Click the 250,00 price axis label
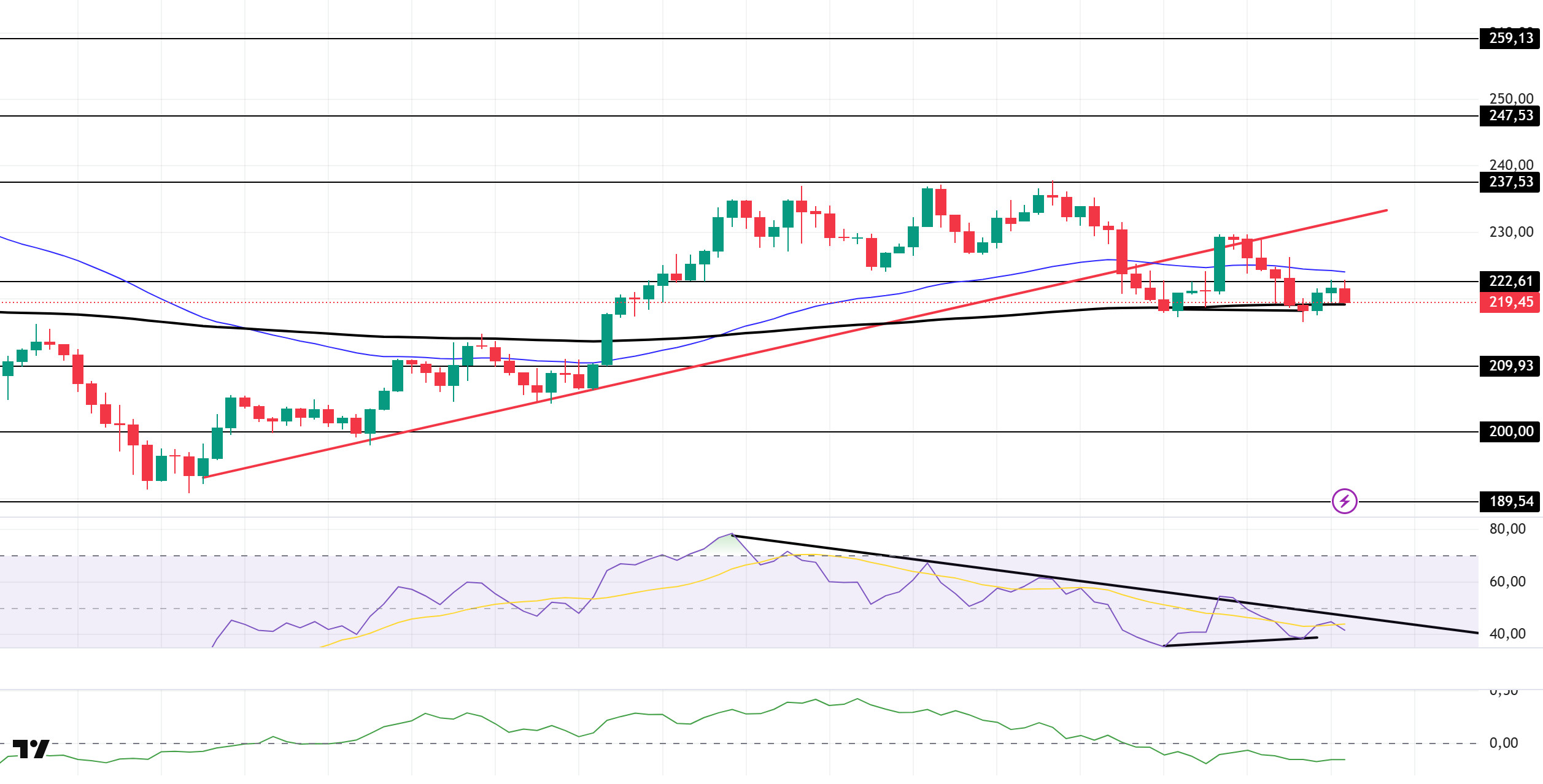The image size is (1543, 784). click(x=1510, y=99)
